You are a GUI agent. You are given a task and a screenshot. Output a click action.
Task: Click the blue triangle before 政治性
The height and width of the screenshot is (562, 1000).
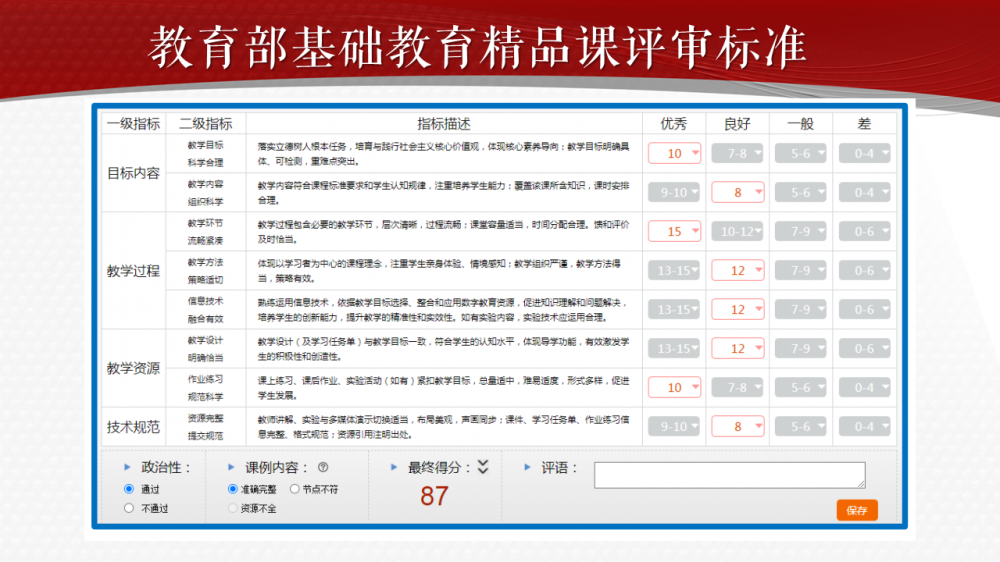127,467
